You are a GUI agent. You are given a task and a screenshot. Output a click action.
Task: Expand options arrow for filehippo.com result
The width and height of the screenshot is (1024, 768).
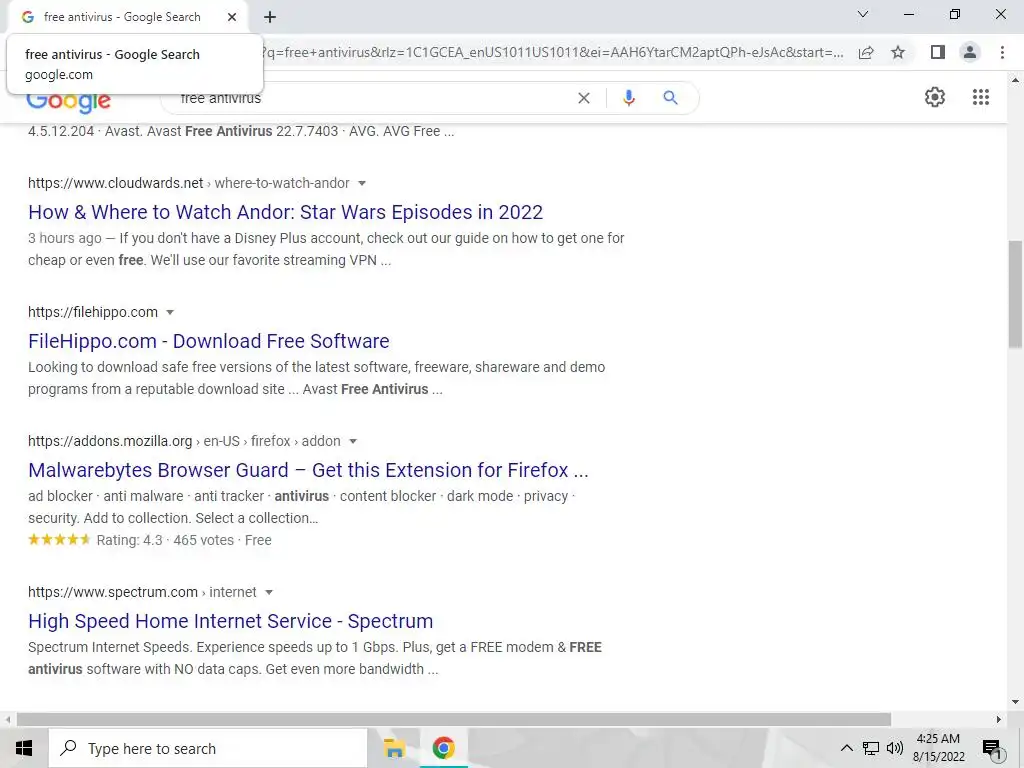pyautogui.click(x=170, y=312)
